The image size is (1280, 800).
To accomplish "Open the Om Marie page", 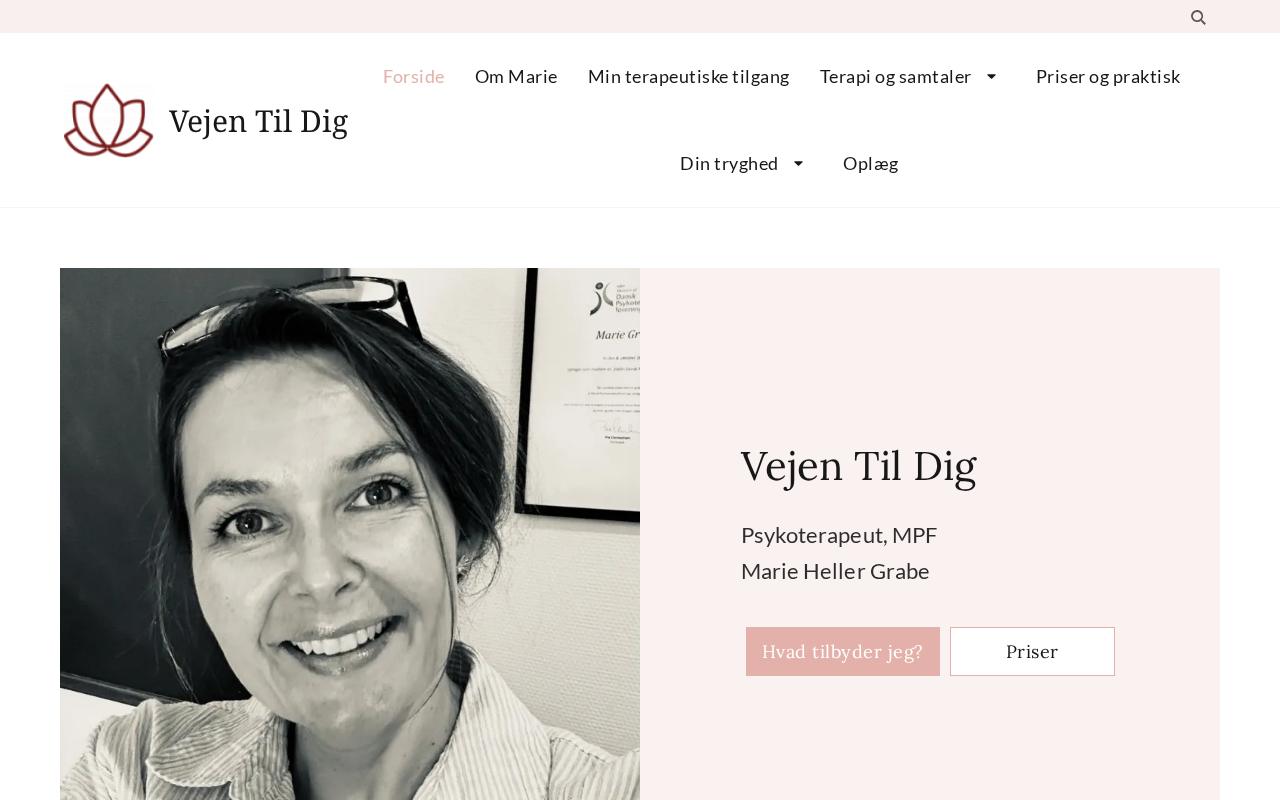I will point(516,76).
